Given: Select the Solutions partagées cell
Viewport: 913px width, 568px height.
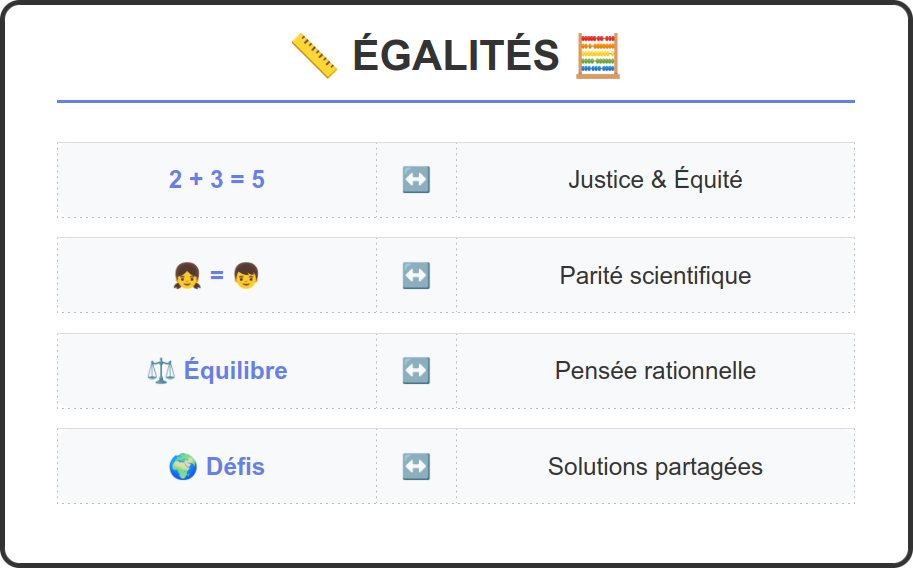Looking at the screenshot, I should pos(655,466).
